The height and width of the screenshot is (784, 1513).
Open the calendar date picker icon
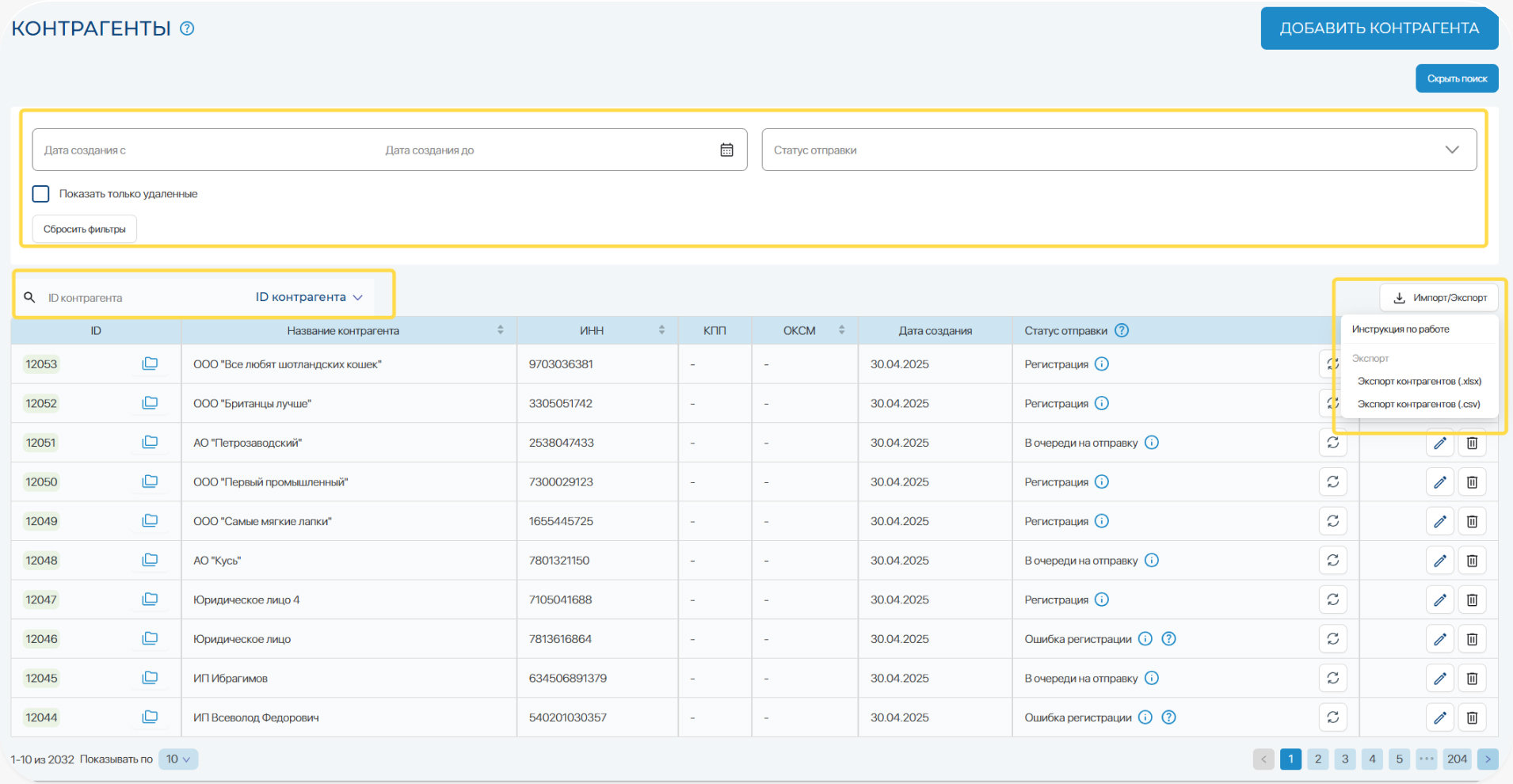726,150
